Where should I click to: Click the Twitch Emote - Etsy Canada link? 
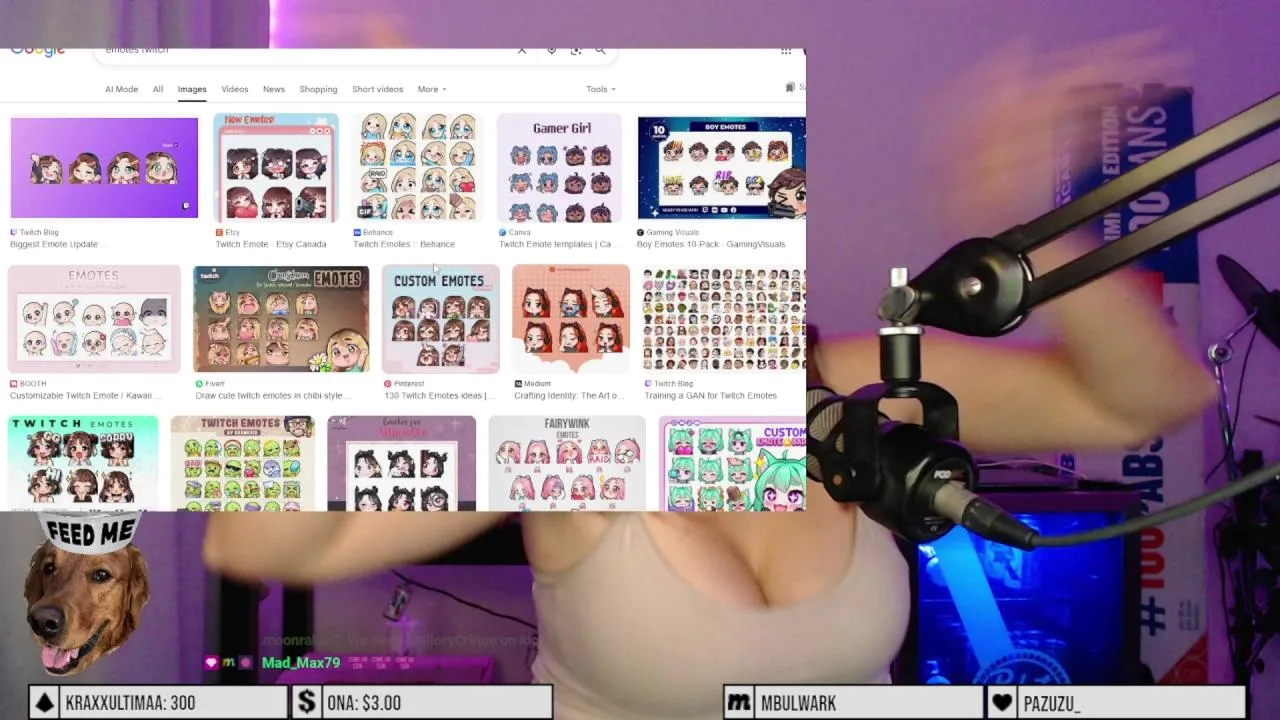click(x=271, y=244)
